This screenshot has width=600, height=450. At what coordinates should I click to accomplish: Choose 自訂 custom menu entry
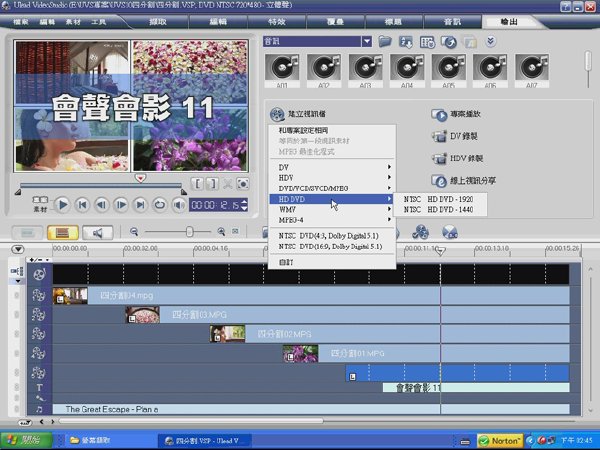pyautogui.click(x=332, y=262)
